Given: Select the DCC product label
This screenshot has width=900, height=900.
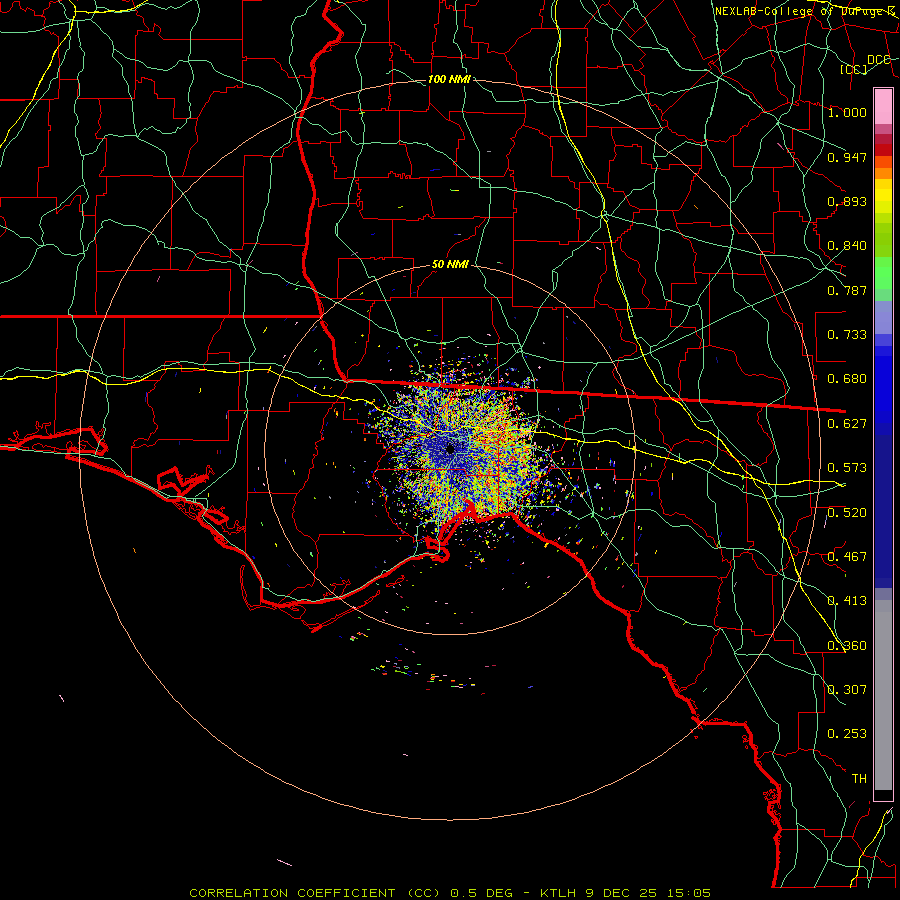Looking at the screenshot, I should [x=879, y=60].
